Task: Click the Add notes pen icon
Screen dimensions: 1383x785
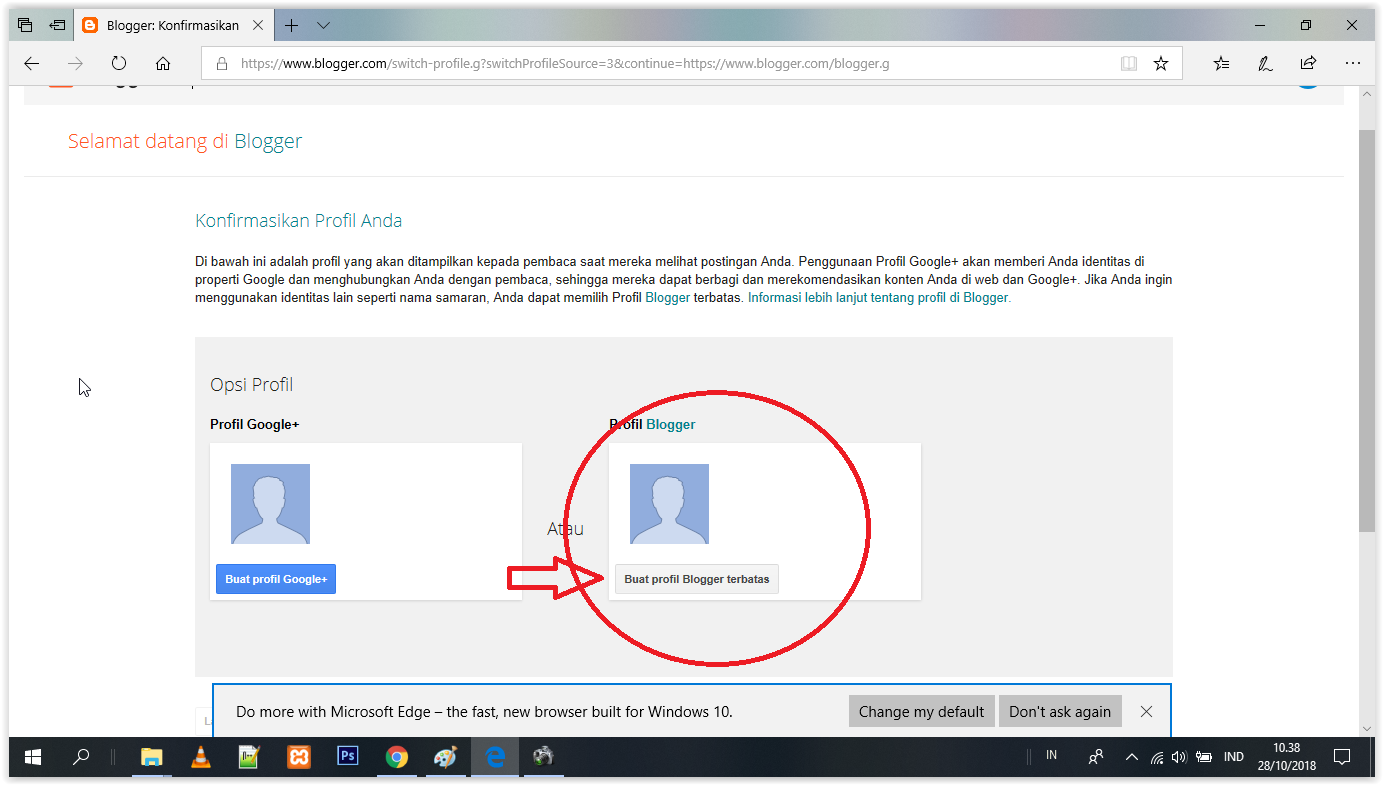Action: tap(1265, 63)
